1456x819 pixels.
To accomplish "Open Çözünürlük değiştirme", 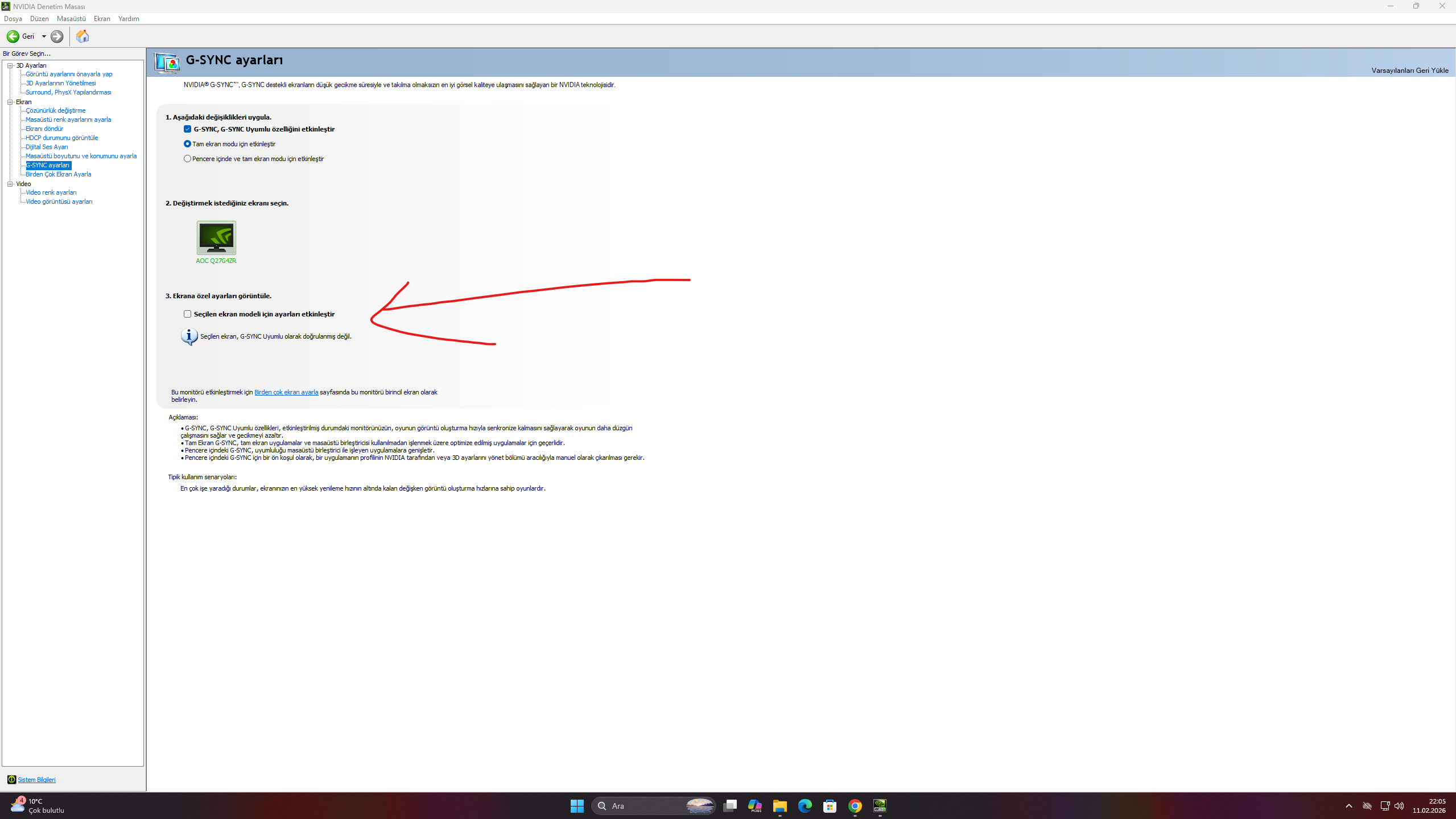I will coord(56,110).
